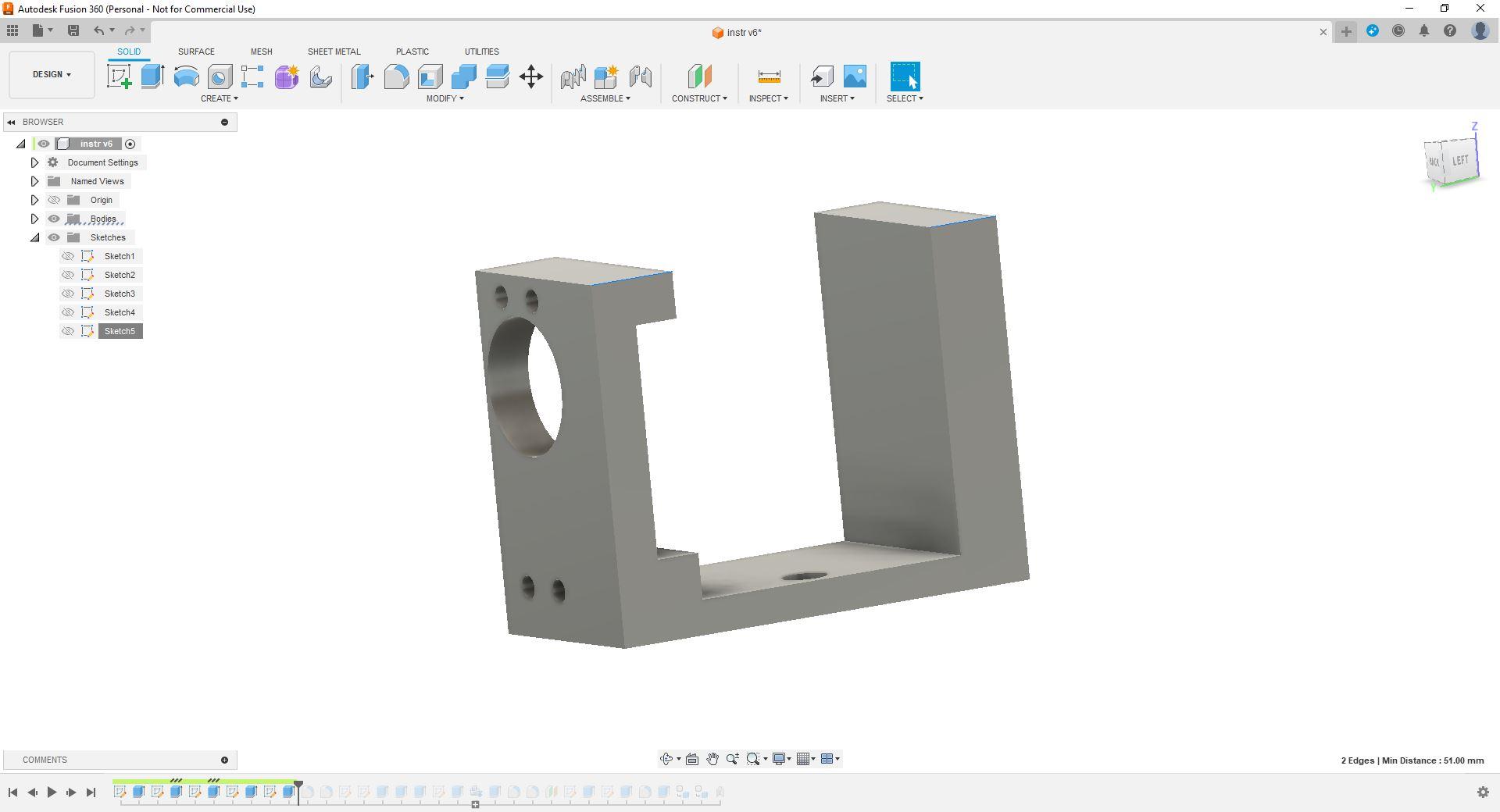Activate the Select tool
The width and height of the screenshot is (1500, 812).
[x=905, y=77]
